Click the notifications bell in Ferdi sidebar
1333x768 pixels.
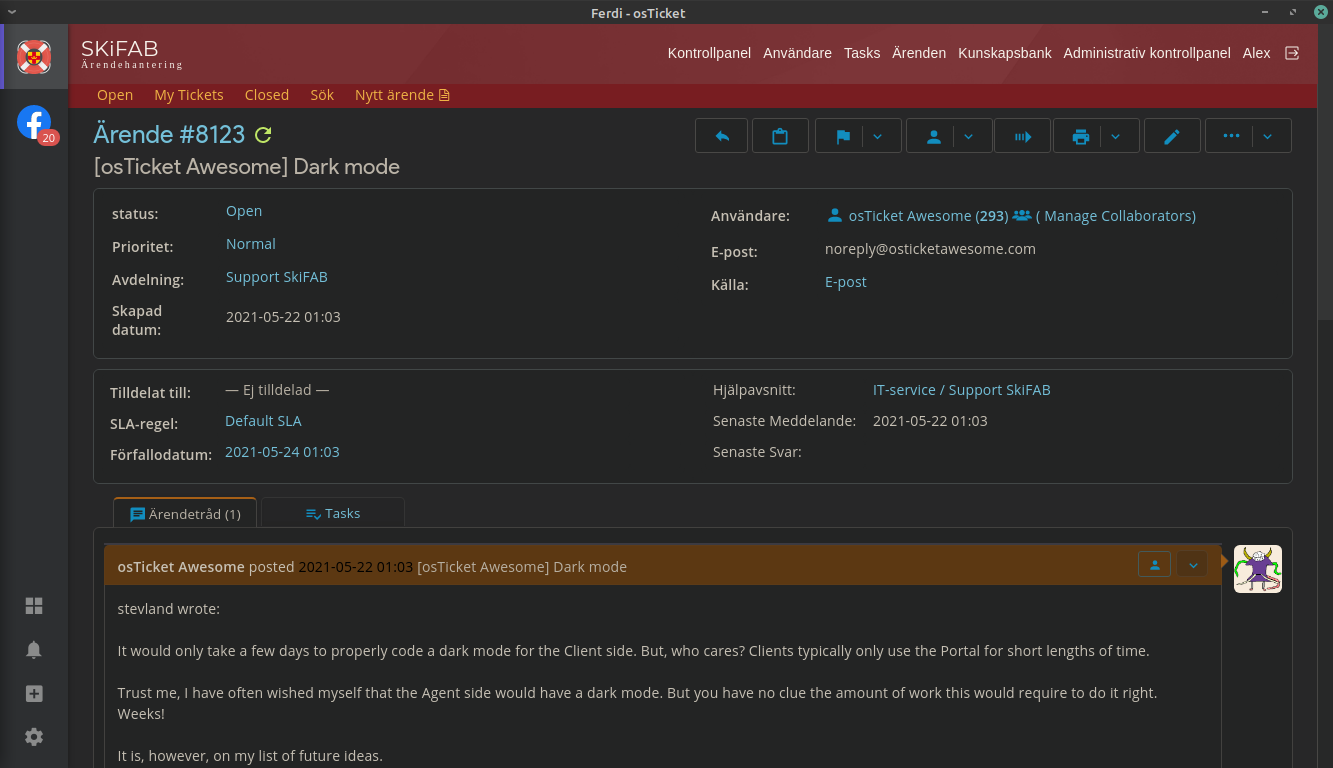point(34,650)
